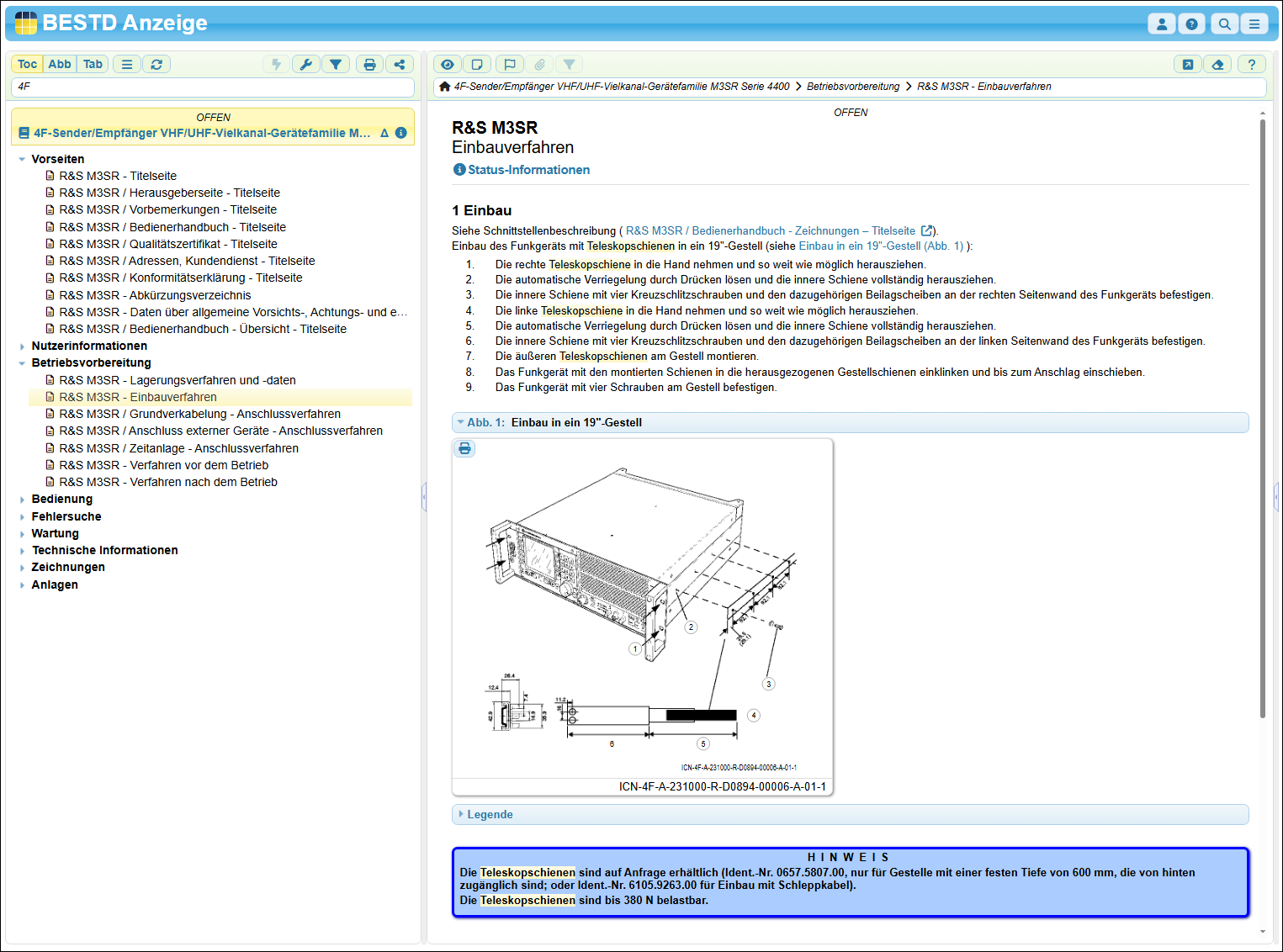The image size is (1283, 952).
Task: Click the external link icon after Titelseite
Action: pyautogui.click(x=926, y=230)
